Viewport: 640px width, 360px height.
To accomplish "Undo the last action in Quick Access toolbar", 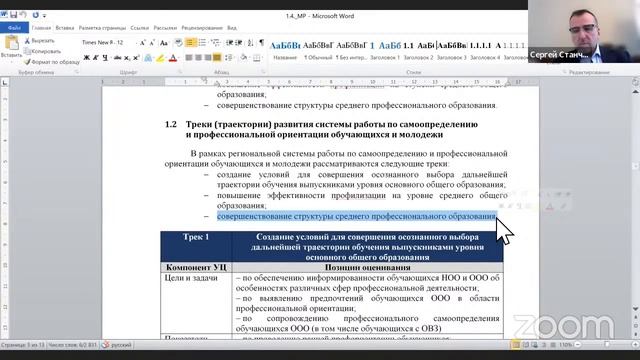I will (24, 15).
